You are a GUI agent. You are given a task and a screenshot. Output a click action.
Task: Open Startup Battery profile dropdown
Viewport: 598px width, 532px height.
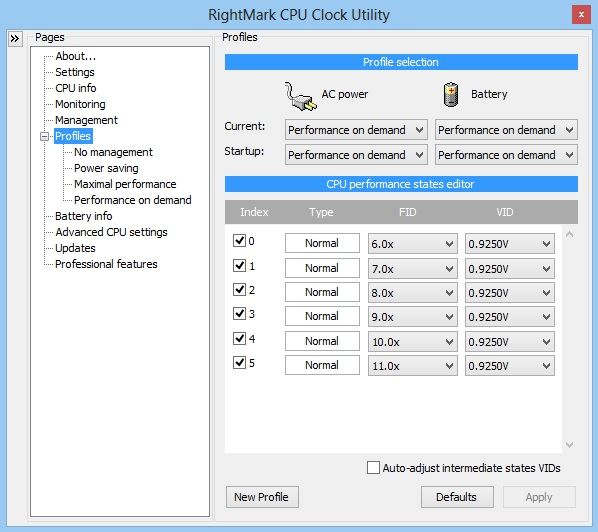click(x=506, y=155)
